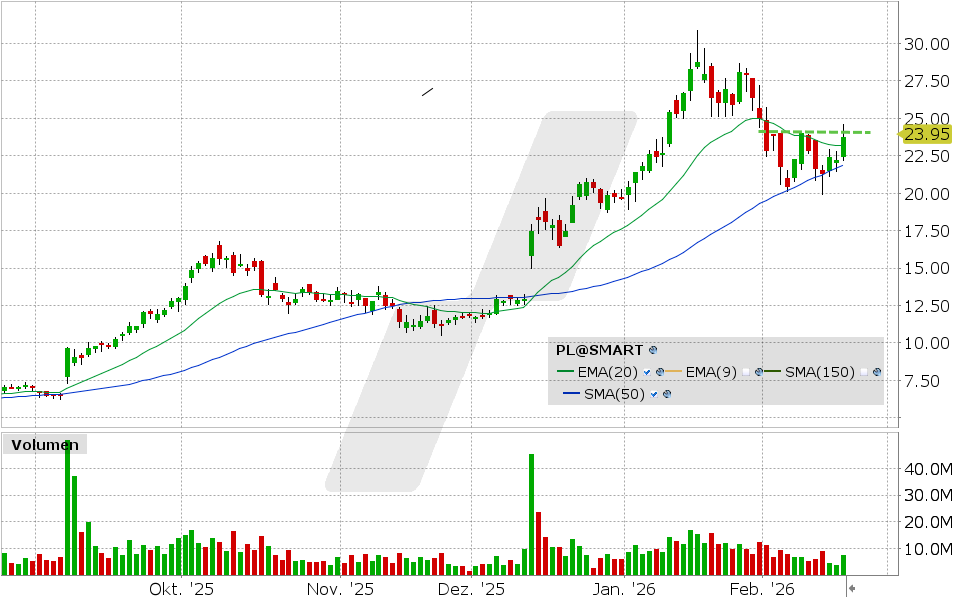The width and height of the screenshot is (960, 600).
Task: Click the orange EMA(9) line sample
Action: tap(674, 371)
